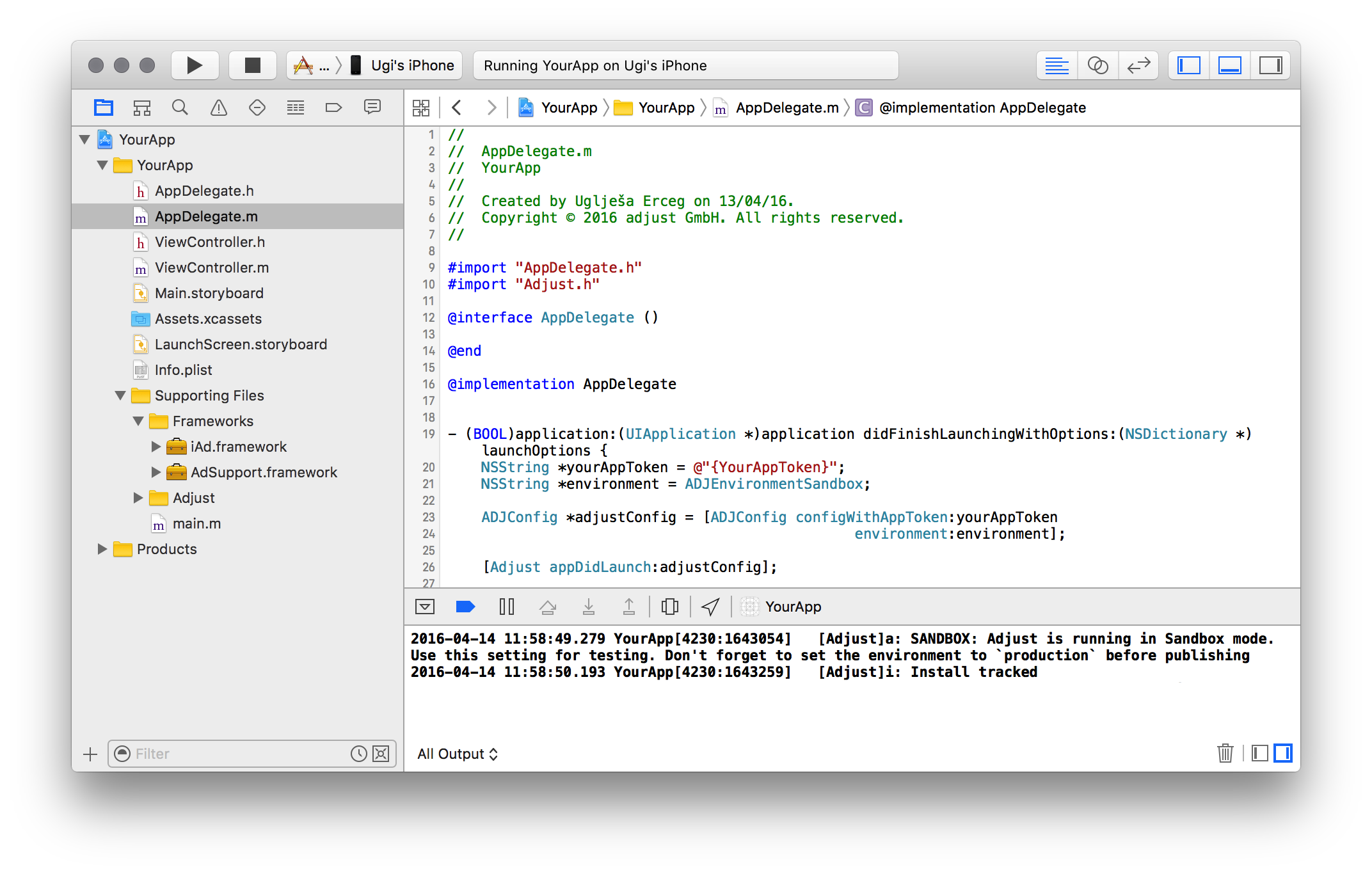Open the All Output dropdown
1372x874 pixels.
pyautogui.click(x=457, y=754)
